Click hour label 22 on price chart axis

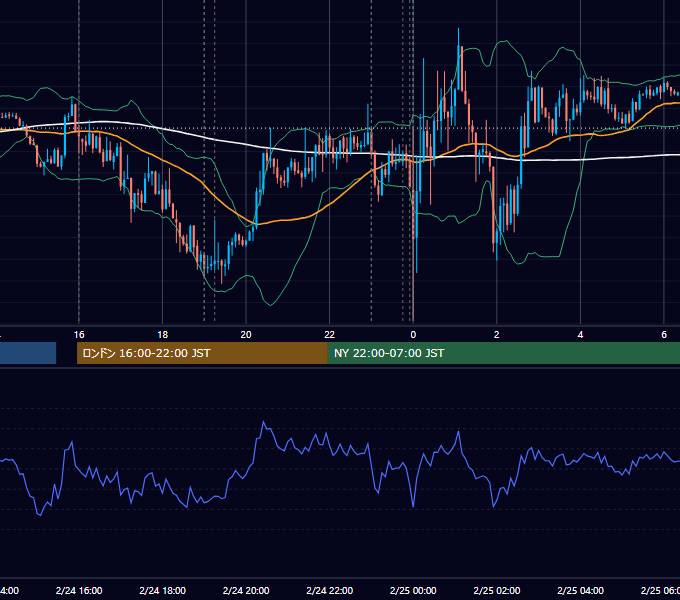[x=330, y=335]
